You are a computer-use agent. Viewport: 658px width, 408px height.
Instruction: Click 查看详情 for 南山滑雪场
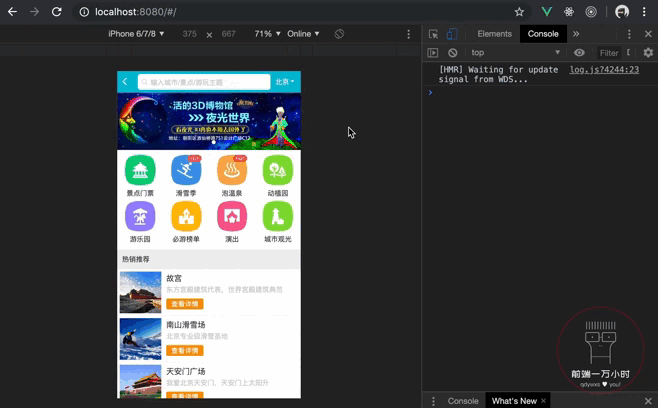pos(185,350)
